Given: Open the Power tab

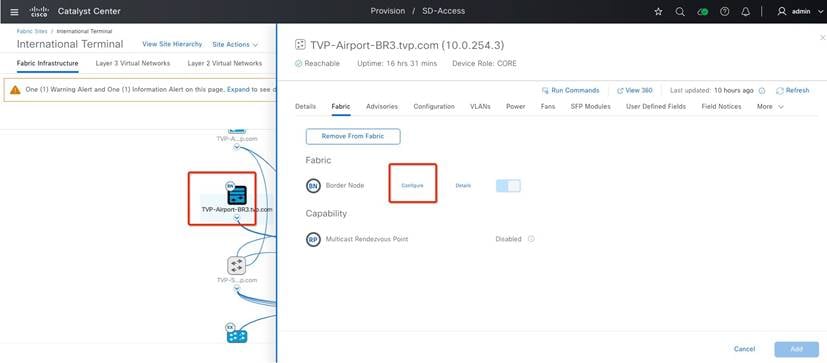Looking at the screenshot, I should (516, 107).
